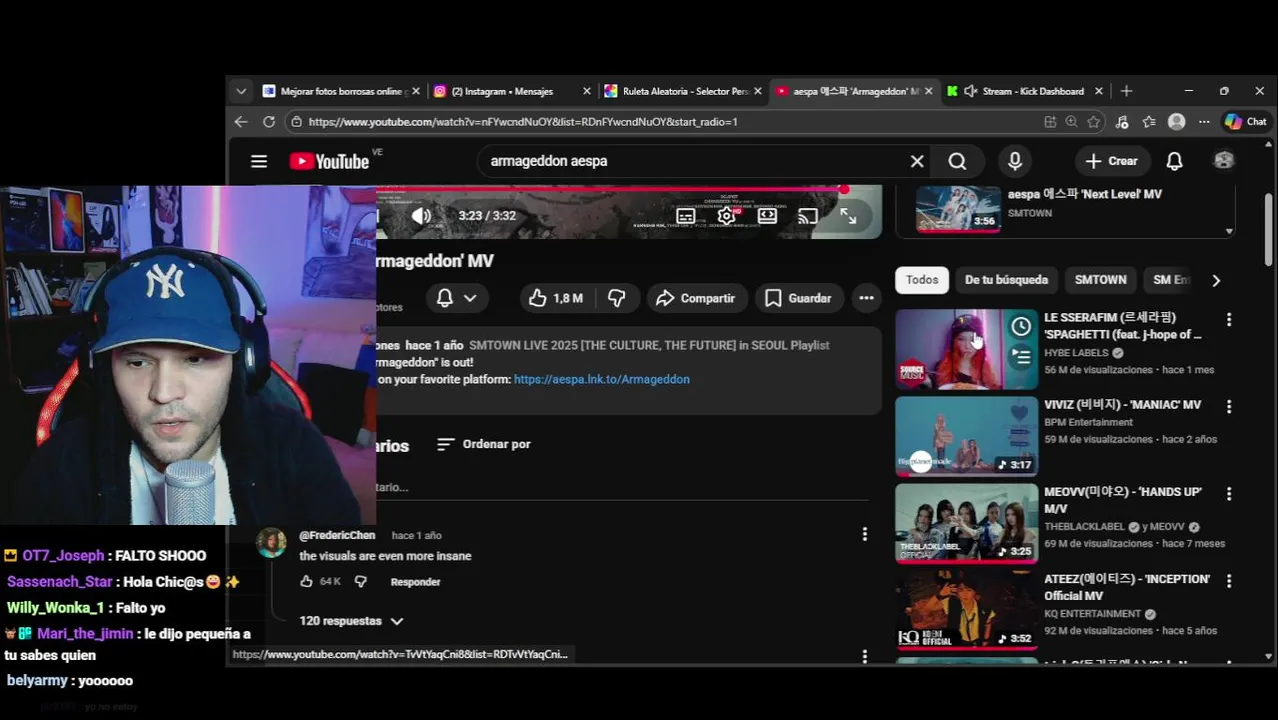Viewport: 1278px width, 720px height.
Task: Click the Crear create button
Action: (x=1111, y=161)
